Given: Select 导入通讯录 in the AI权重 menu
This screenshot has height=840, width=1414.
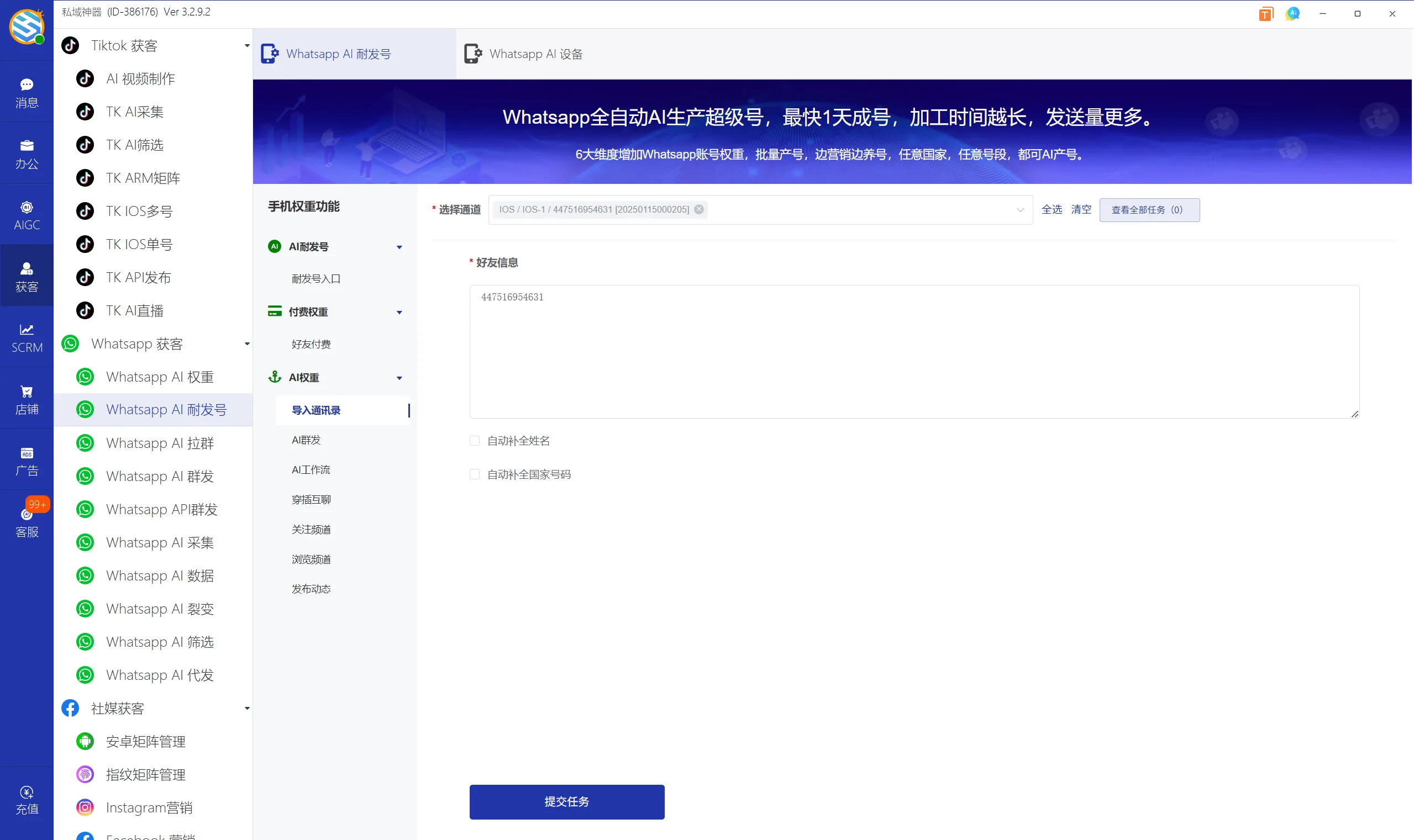Looking at the screenshot, I should coord(316,410).
